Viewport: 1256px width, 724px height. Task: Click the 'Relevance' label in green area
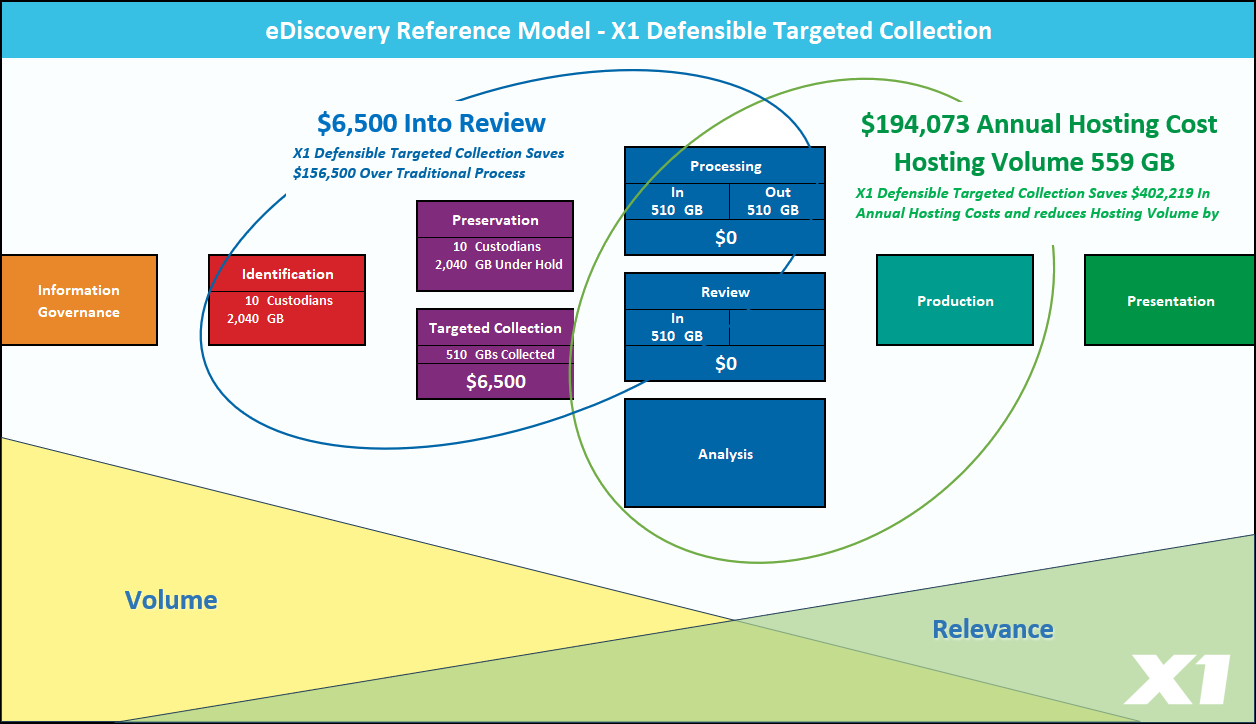(x=993, y=629)
